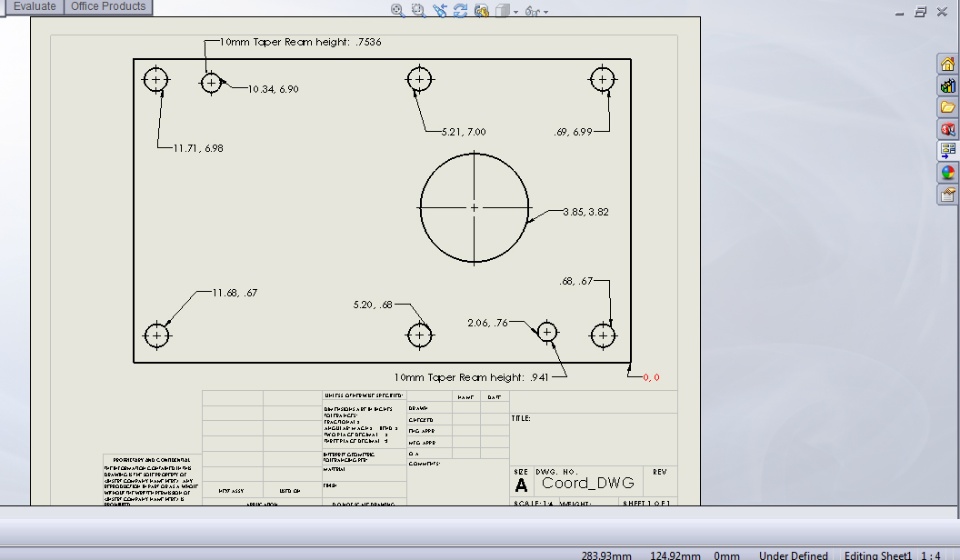The image size is (960, 560).
Task: Click the top-right corner hole of the plate
Action: click(602, 79)
